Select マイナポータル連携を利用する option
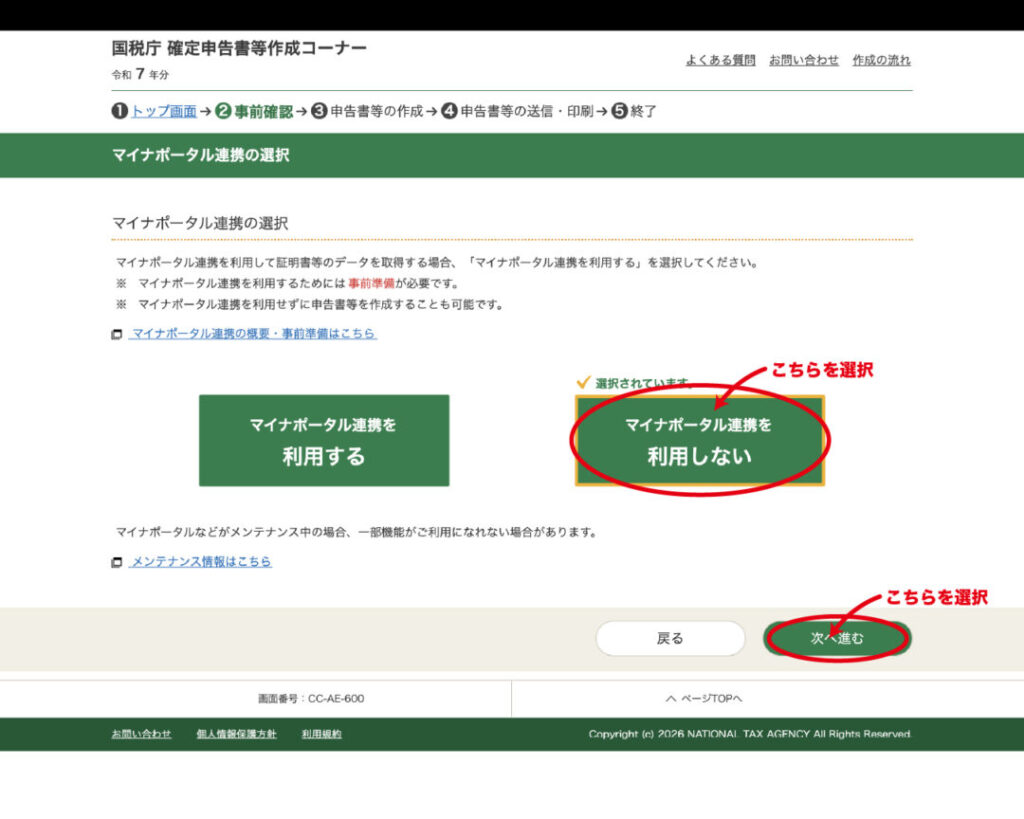Image resolution: width=1024 pixels, height=819 pixels. (323, 441)
